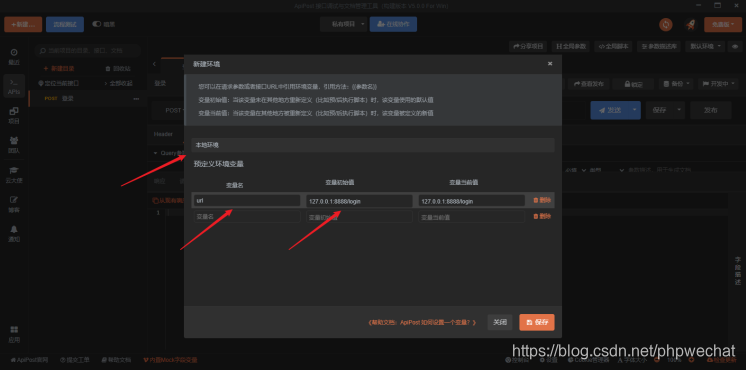Open the 私有项目 project dropdown
Screen dimensions: 746x370
pyautogui.click(x=344, y=24)
